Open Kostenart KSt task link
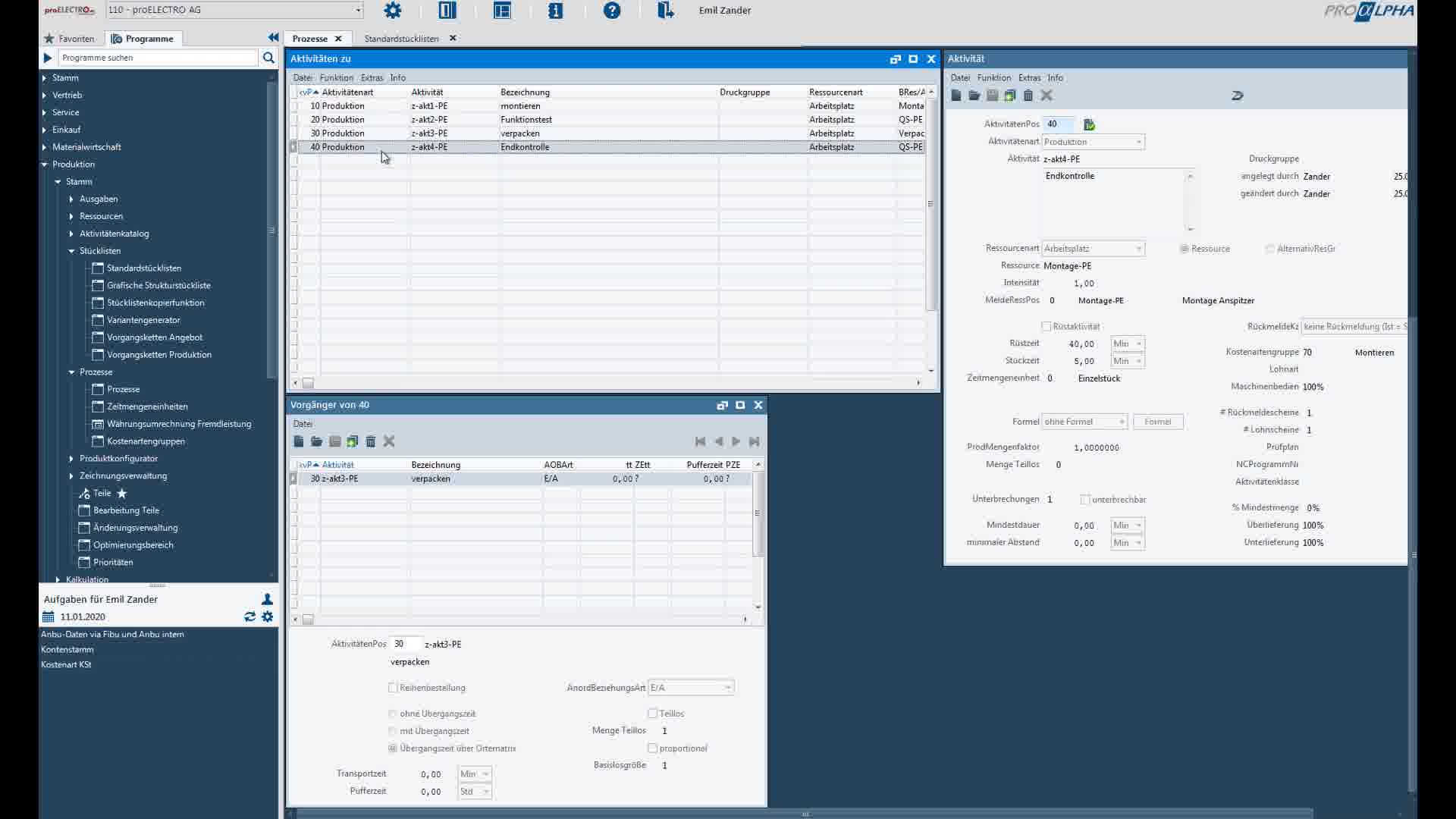Viewport: 1456px width, 819px height. point(66,665)
